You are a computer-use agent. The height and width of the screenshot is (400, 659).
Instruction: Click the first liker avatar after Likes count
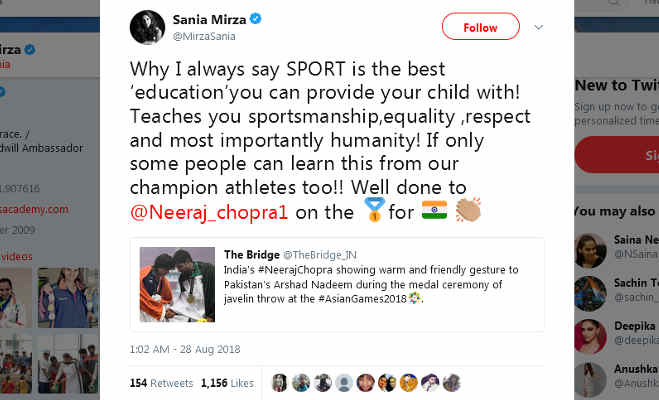tap(279, 382)
